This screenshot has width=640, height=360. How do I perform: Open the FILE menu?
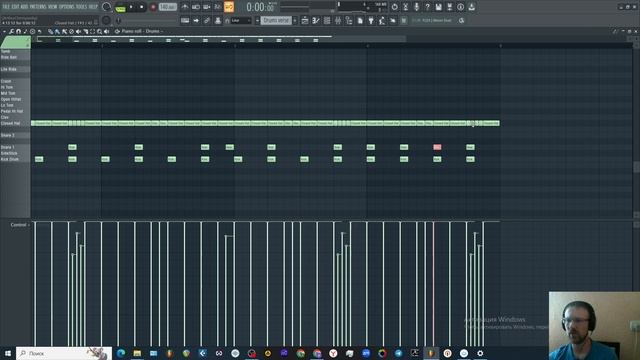[x=6, y=7]
